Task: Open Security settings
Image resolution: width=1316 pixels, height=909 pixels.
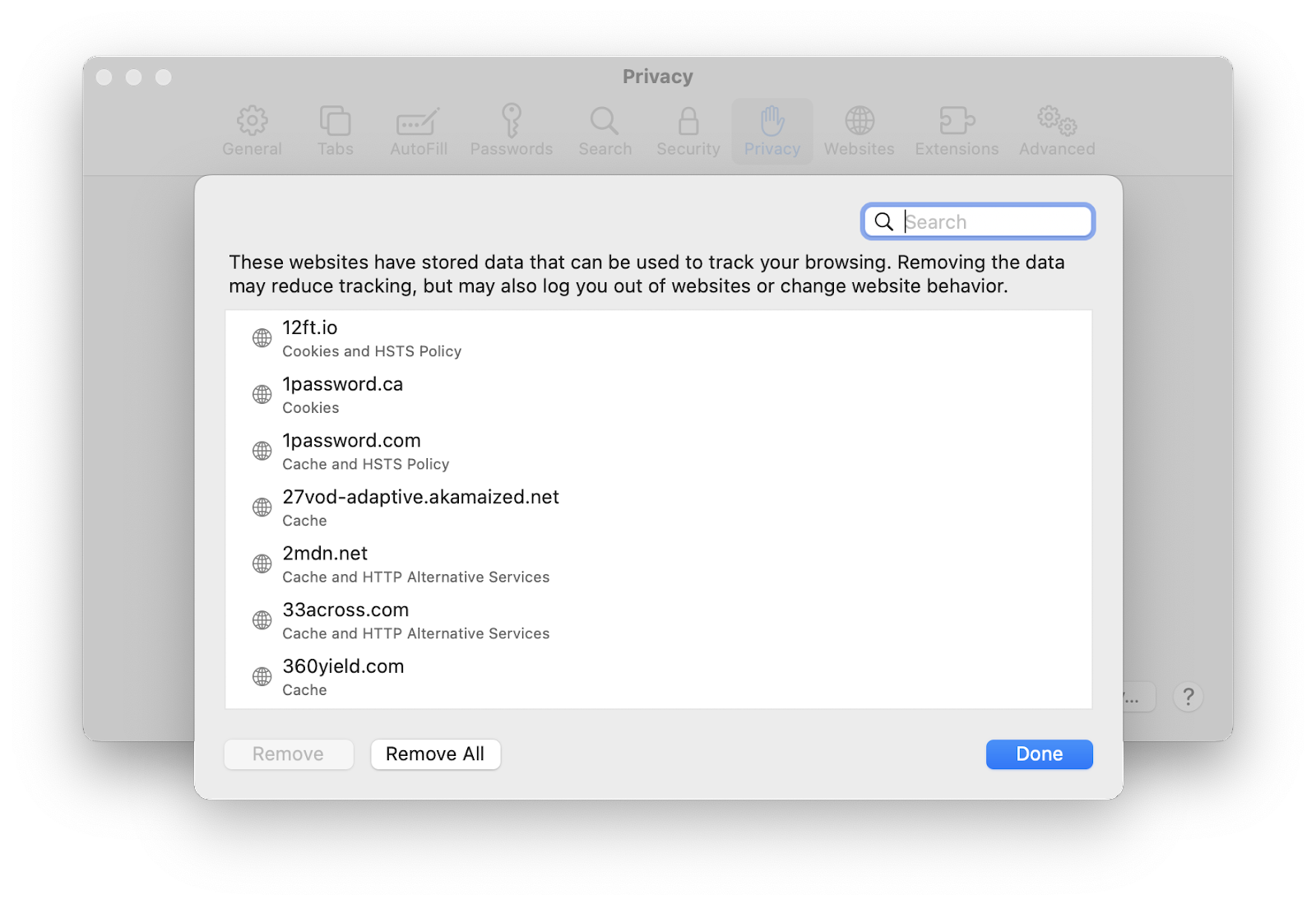Action: click(x=688, y=130)
